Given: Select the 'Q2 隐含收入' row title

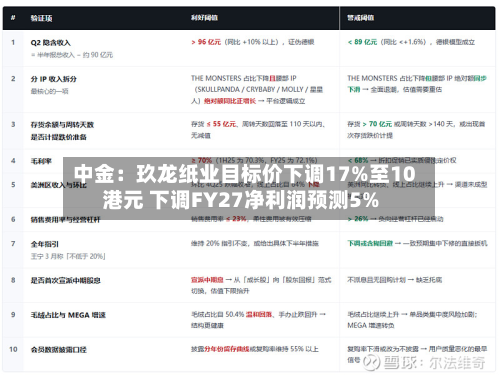Looking at the screenshot, I should coord(51,43).
